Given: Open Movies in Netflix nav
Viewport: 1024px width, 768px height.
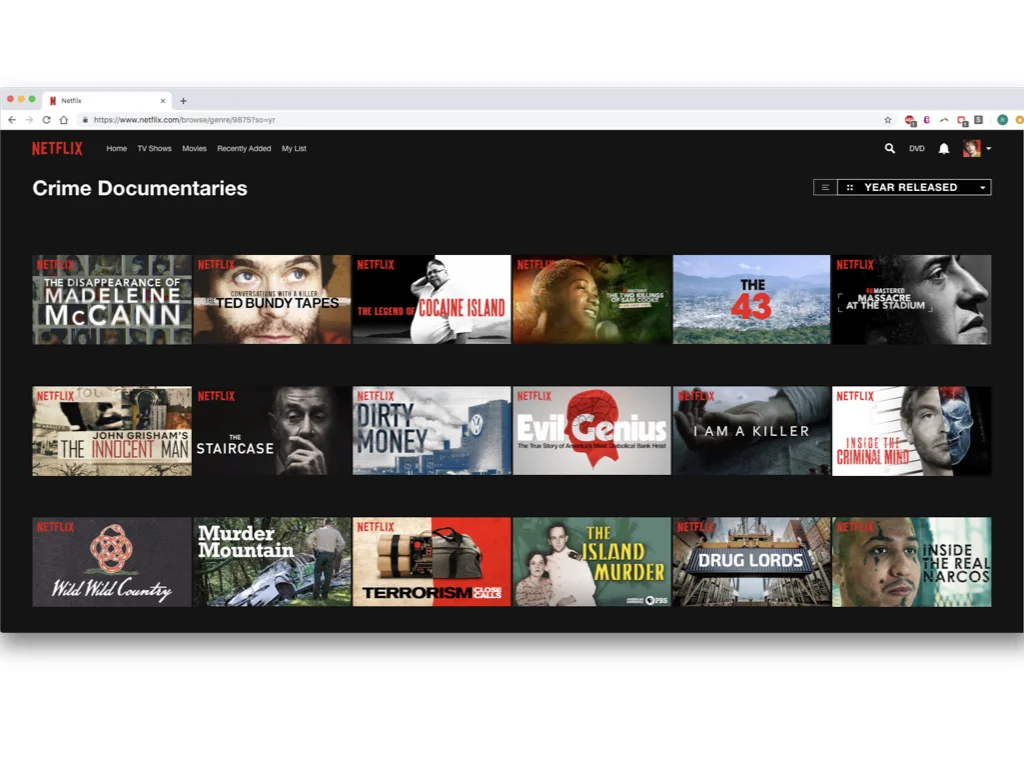Looking at the screenshot, I should click(x=194, y=149).
